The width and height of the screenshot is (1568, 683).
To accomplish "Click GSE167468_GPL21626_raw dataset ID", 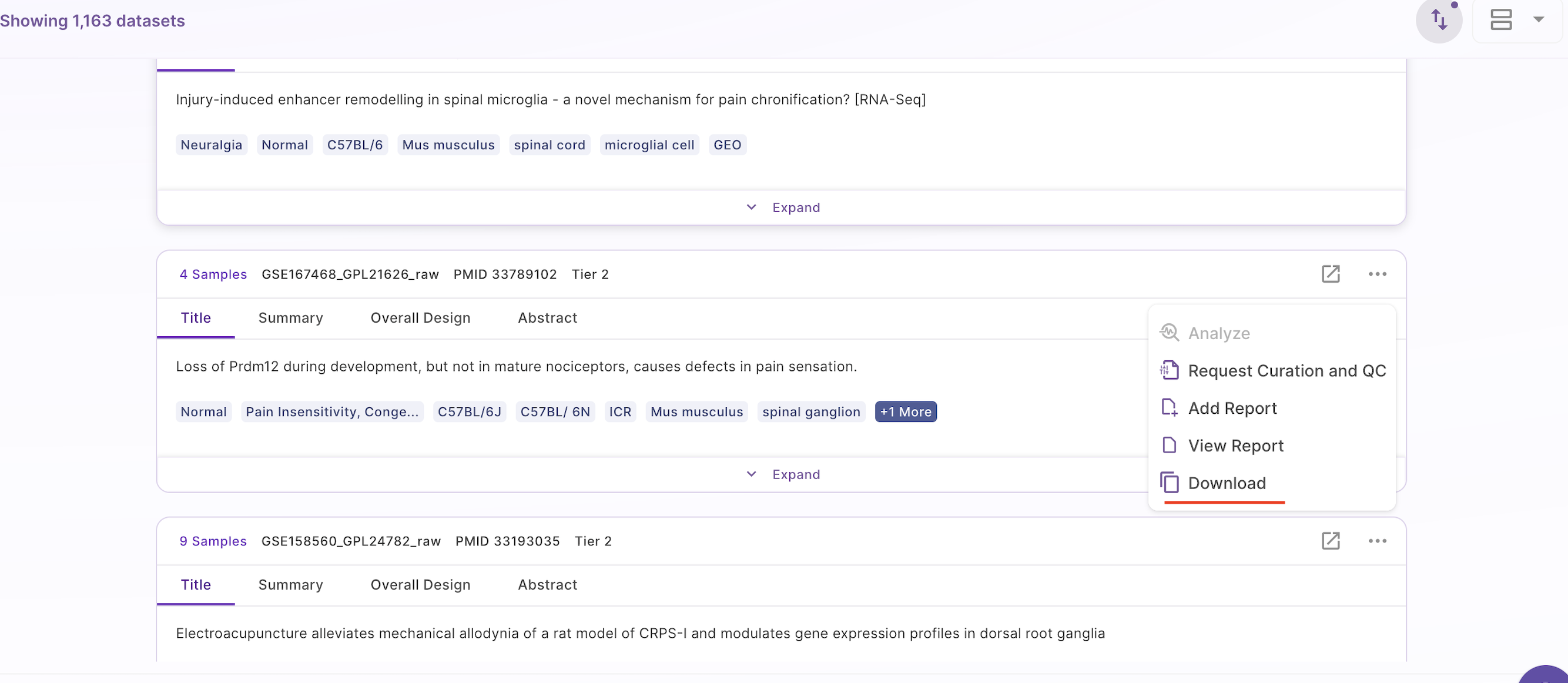I will pos(350,274).
